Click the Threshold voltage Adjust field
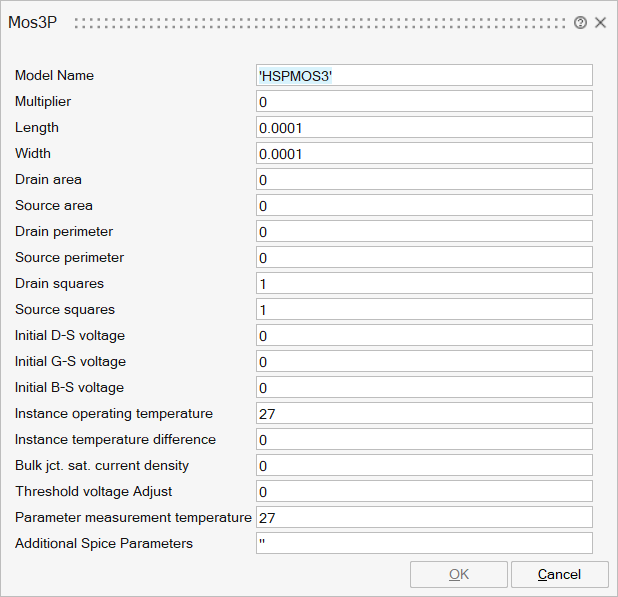The width and height of the screenshot is (618, 597). pos(424,491)
